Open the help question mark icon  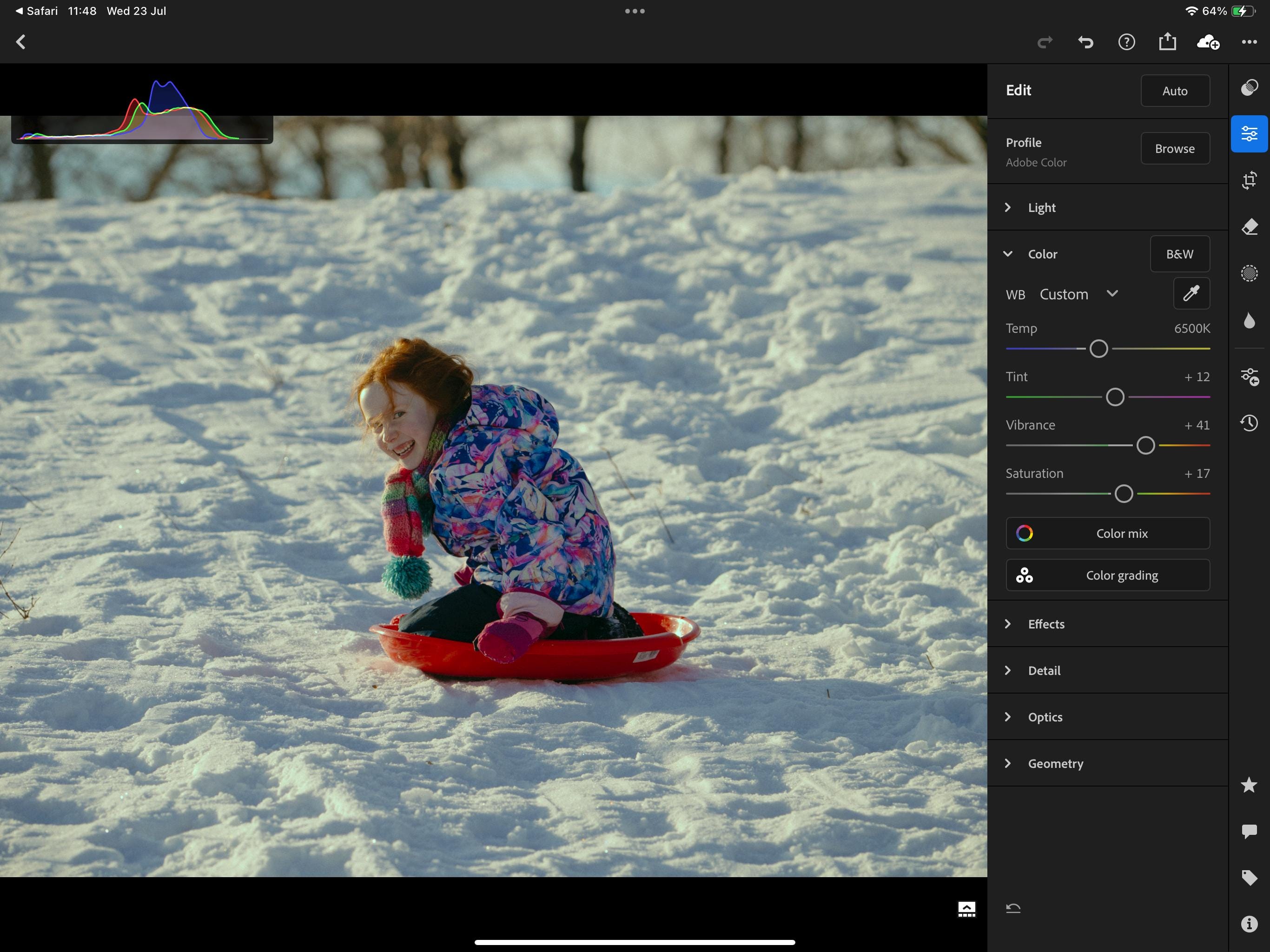pos(1126,42)
